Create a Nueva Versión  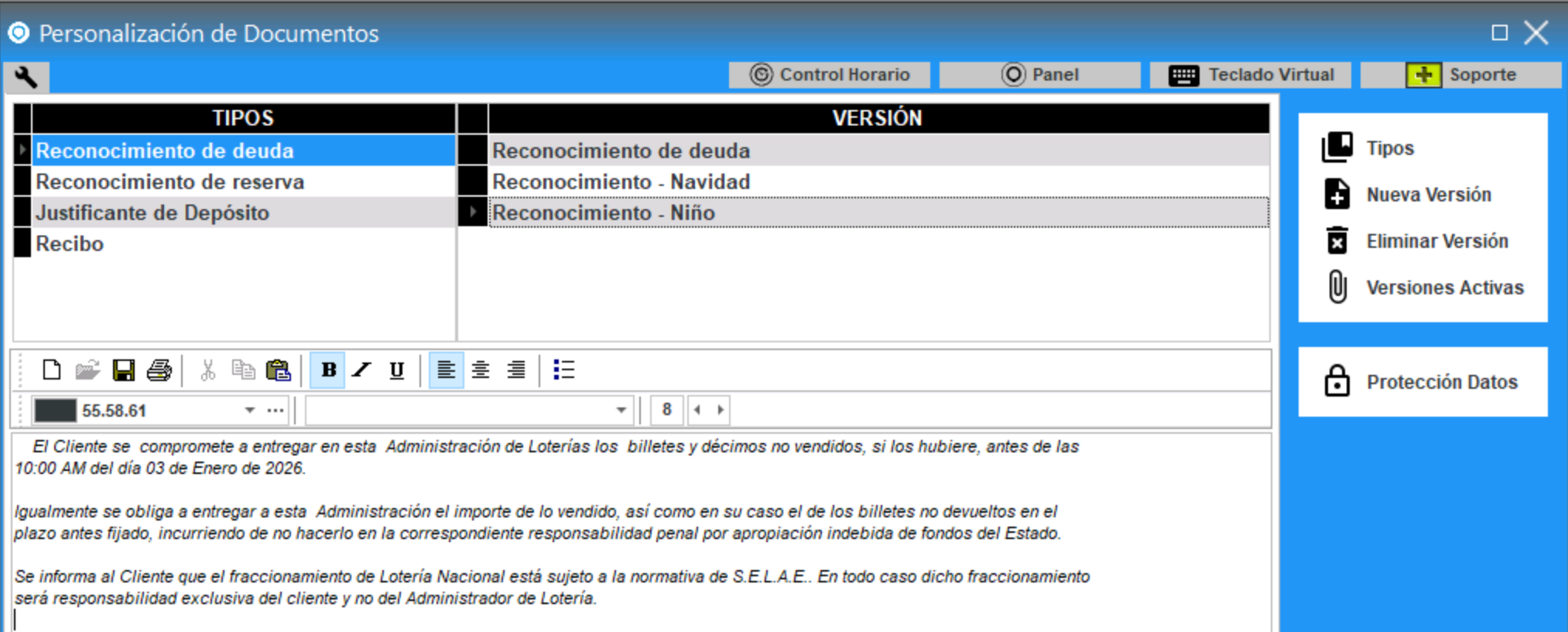click(x=1406, y=194)
